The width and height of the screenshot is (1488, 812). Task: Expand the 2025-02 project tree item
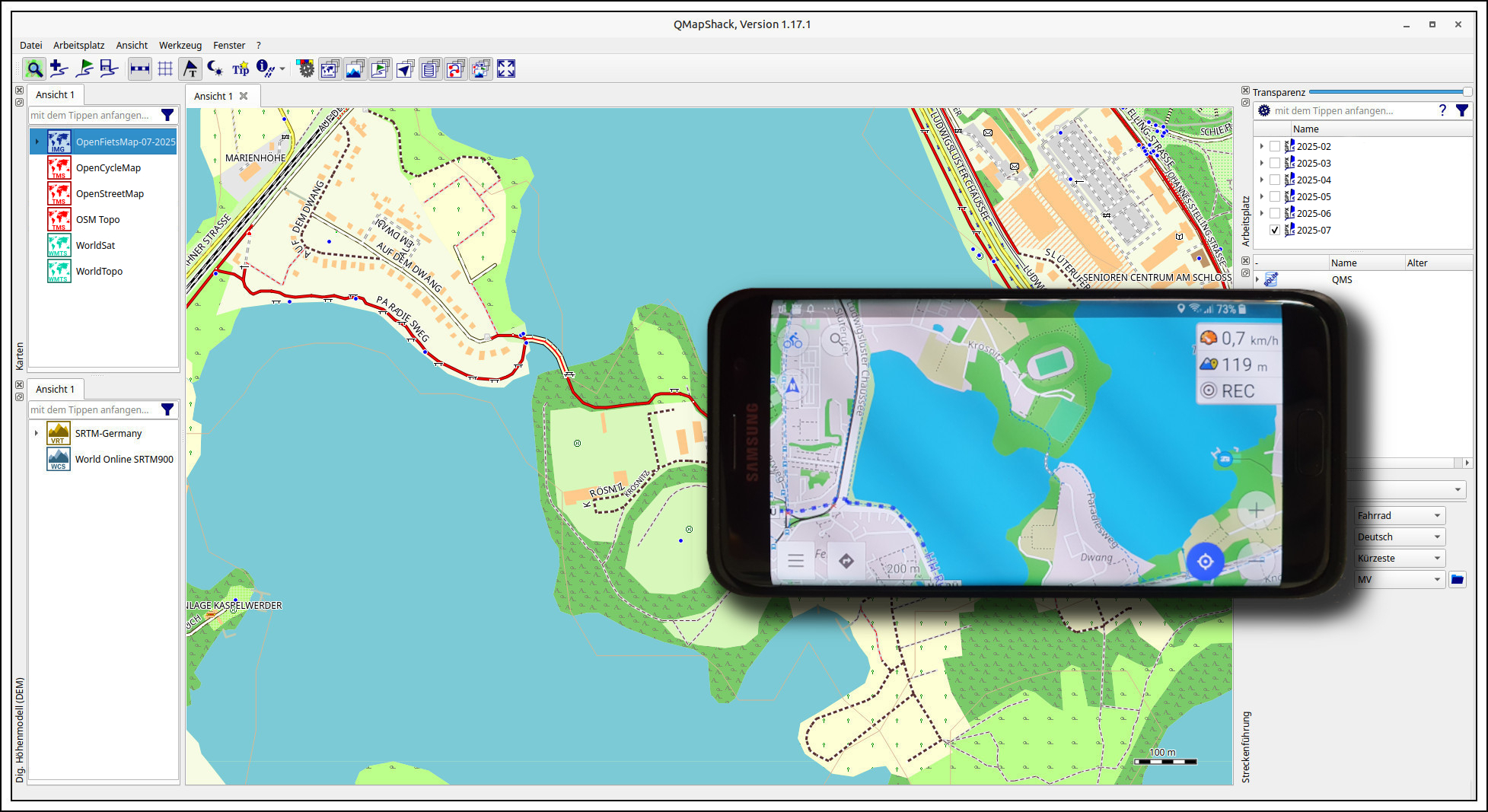tap(1261, 146)
